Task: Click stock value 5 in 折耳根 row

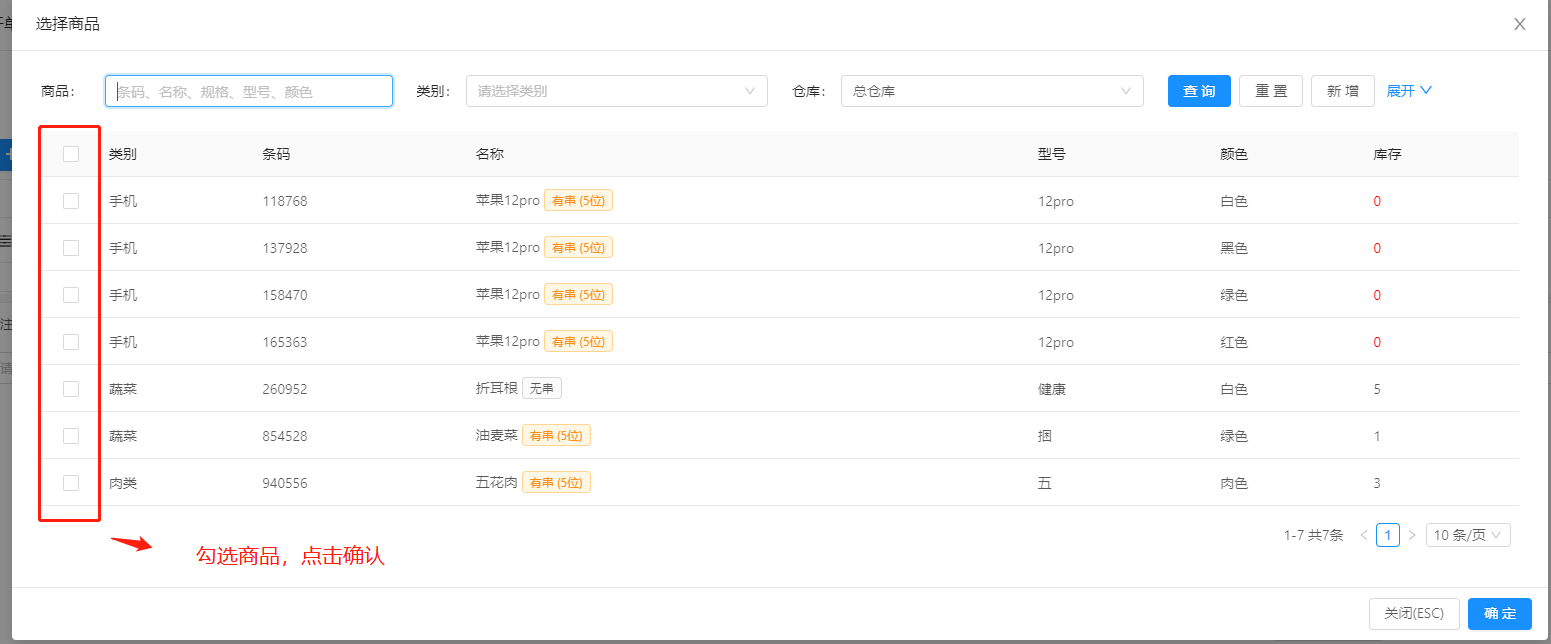Action: tap(1377, 389)
